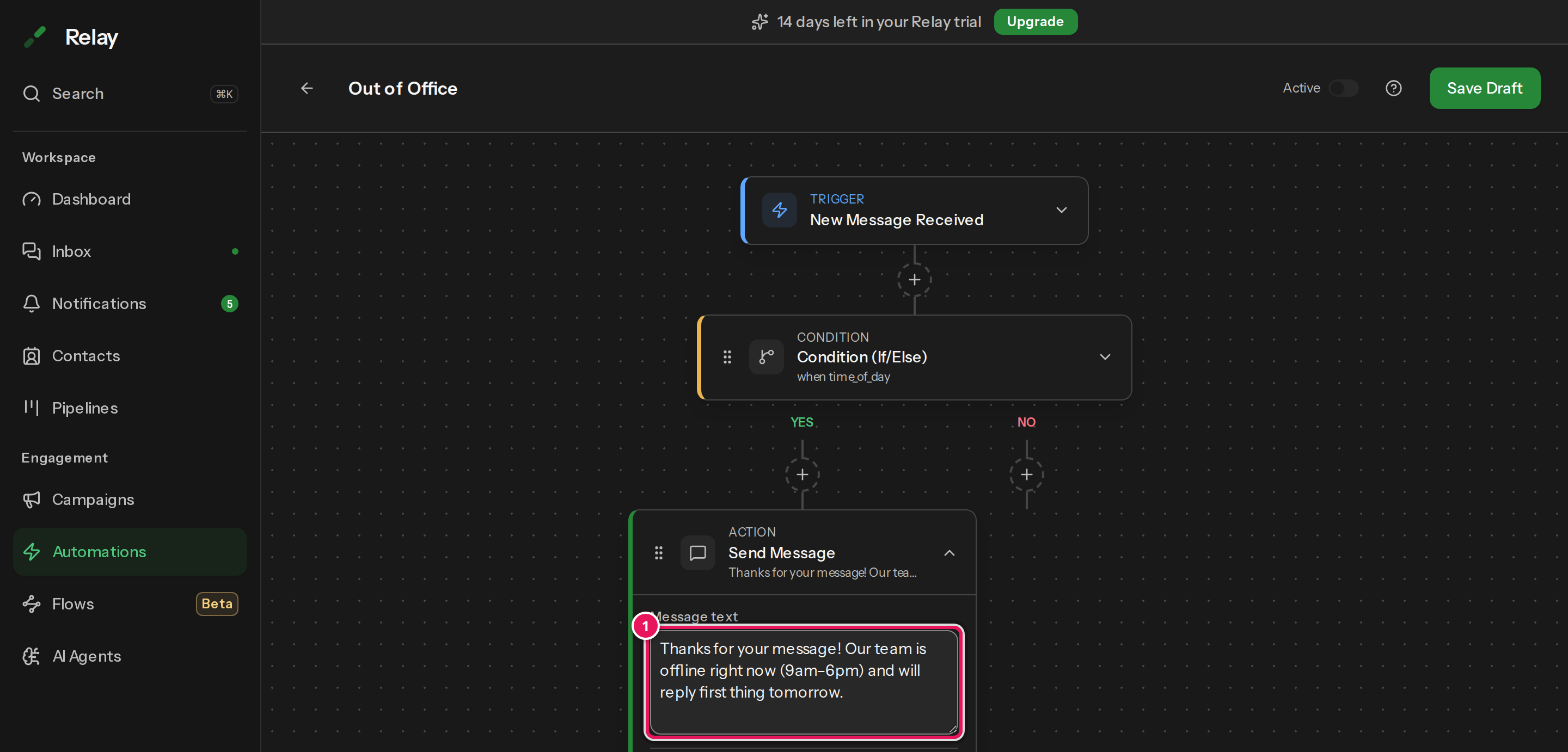
Task: Add step below the trigger node
Action: tap(914, 280)
